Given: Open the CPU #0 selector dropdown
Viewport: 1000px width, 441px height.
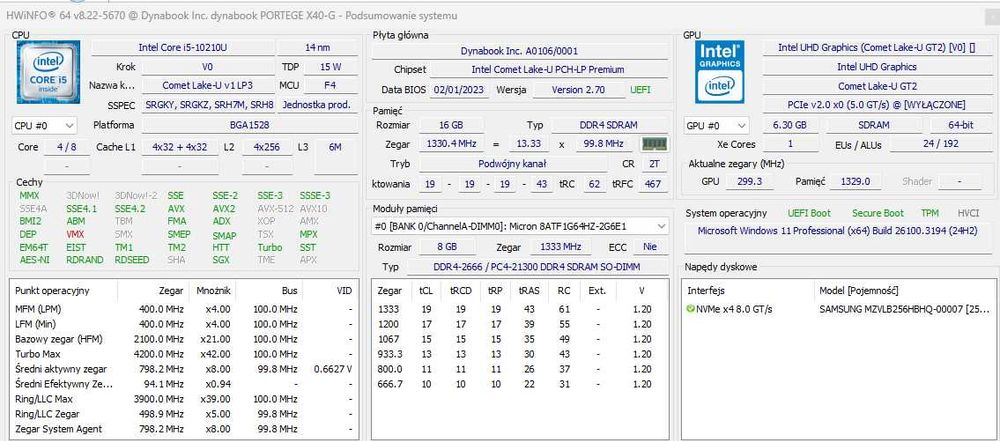Looking at the screenshot, I should tap(44, 125).
